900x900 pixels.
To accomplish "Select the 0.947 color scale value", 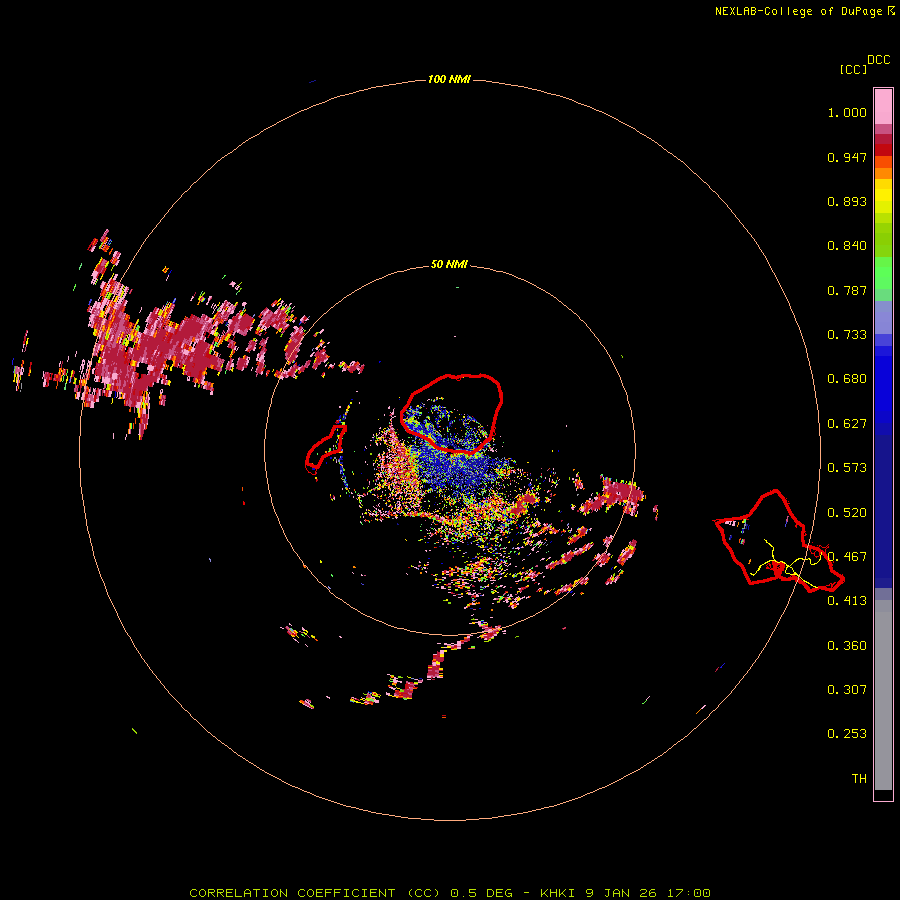I will click(x=847, y=157).
